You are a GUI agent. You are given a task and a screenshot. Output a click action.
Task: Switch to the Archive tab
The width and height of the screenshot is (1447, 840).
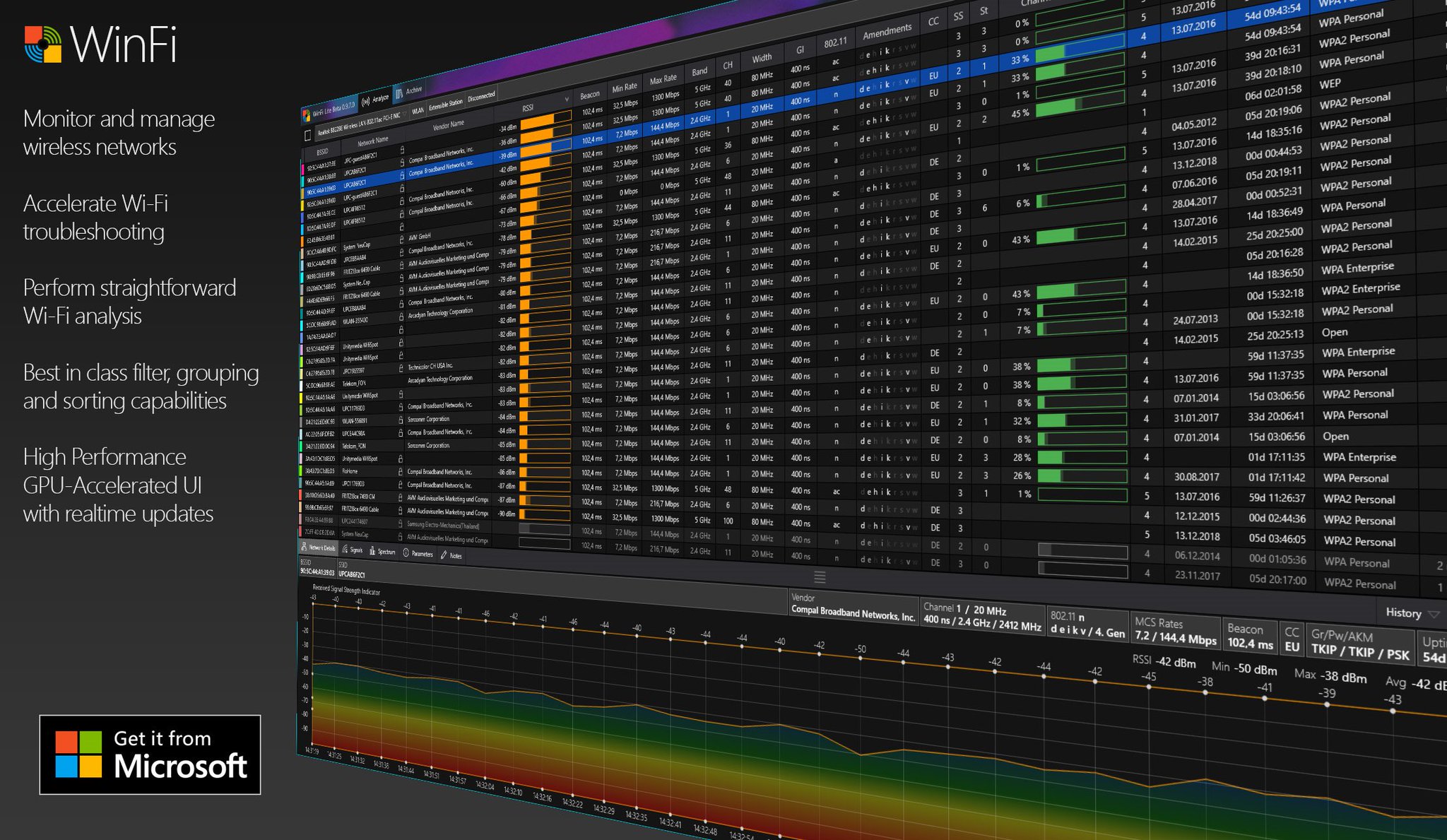coord(409,91)
